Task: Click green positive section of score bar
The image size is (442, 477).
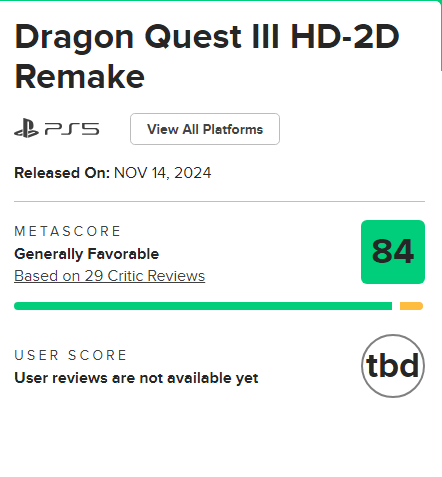Action: click(203, 306)
